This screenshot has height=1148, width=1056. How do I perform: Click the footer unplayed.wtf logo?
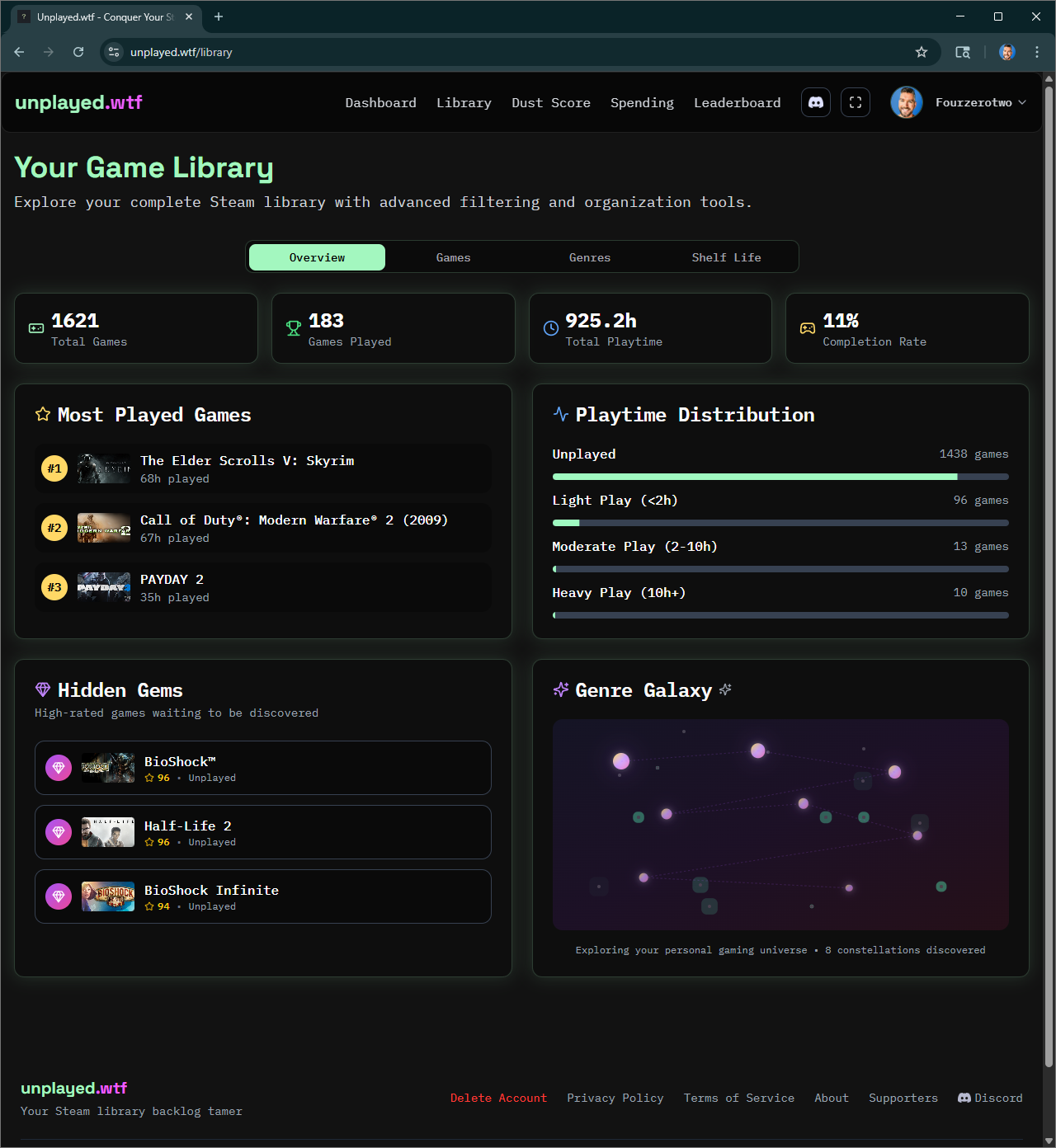pyautogui.click(x=73, y=1088)
